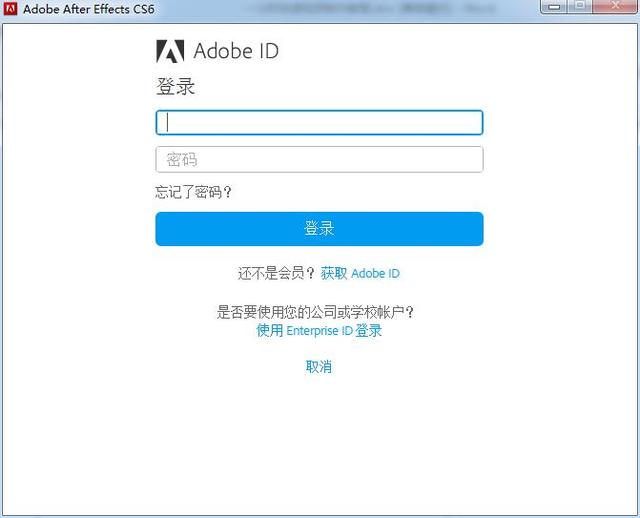The image size is (640, 518).
Task: Click the After Effects title bar icon
Action: pyautogui.click(x=10, y=9)
